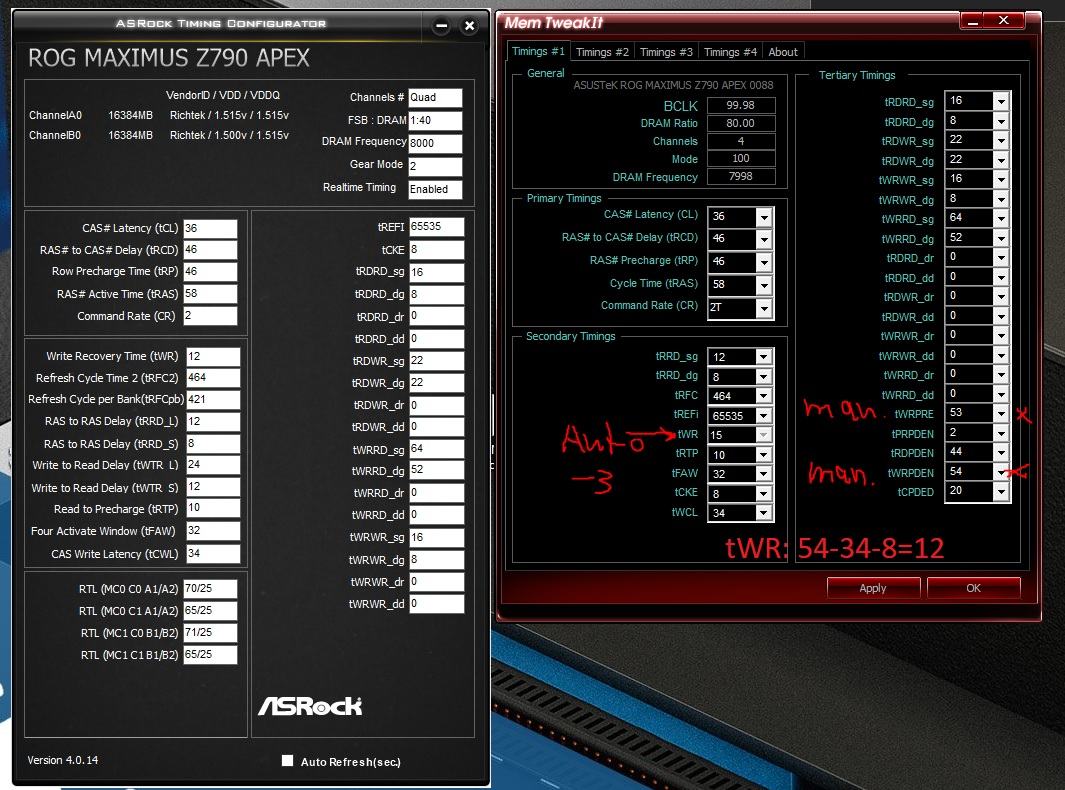This screenshot has width=1065, height=790.
Task: Click the ROG MAXIMUS Z790 APEX title
Action: pyautogui.click(x=168, y=58)
